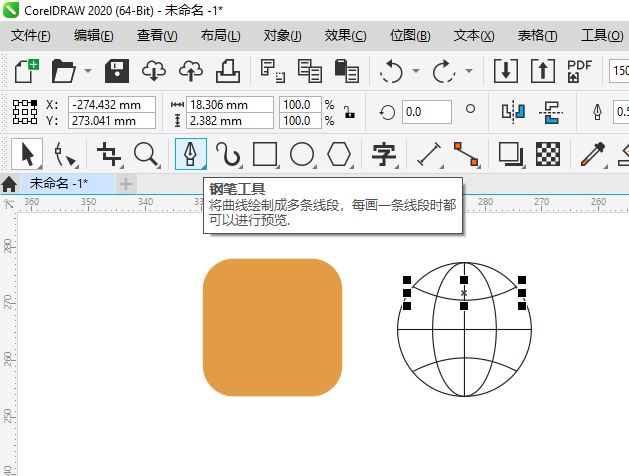Screen dimensions: 629x476
Task: Click the Home welcome screen icon
Action: tap(9, 184)
